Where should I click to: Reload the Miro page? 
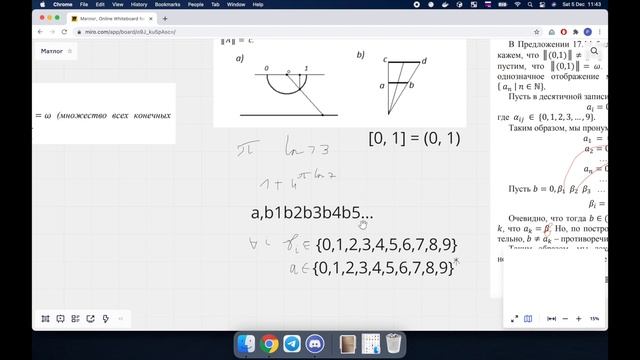[64, 32]
